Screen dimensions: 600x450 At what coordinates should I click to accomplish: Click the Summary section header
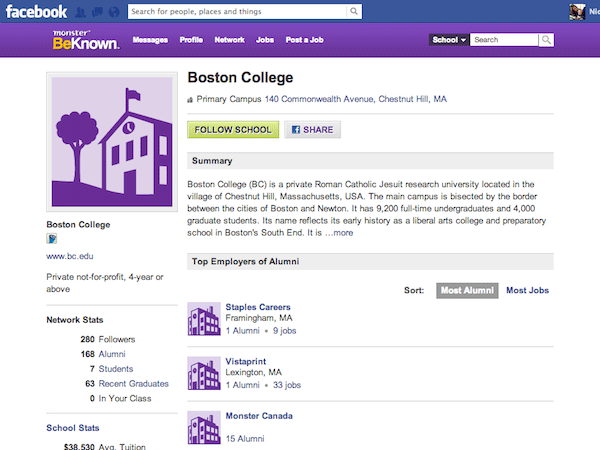370,161
